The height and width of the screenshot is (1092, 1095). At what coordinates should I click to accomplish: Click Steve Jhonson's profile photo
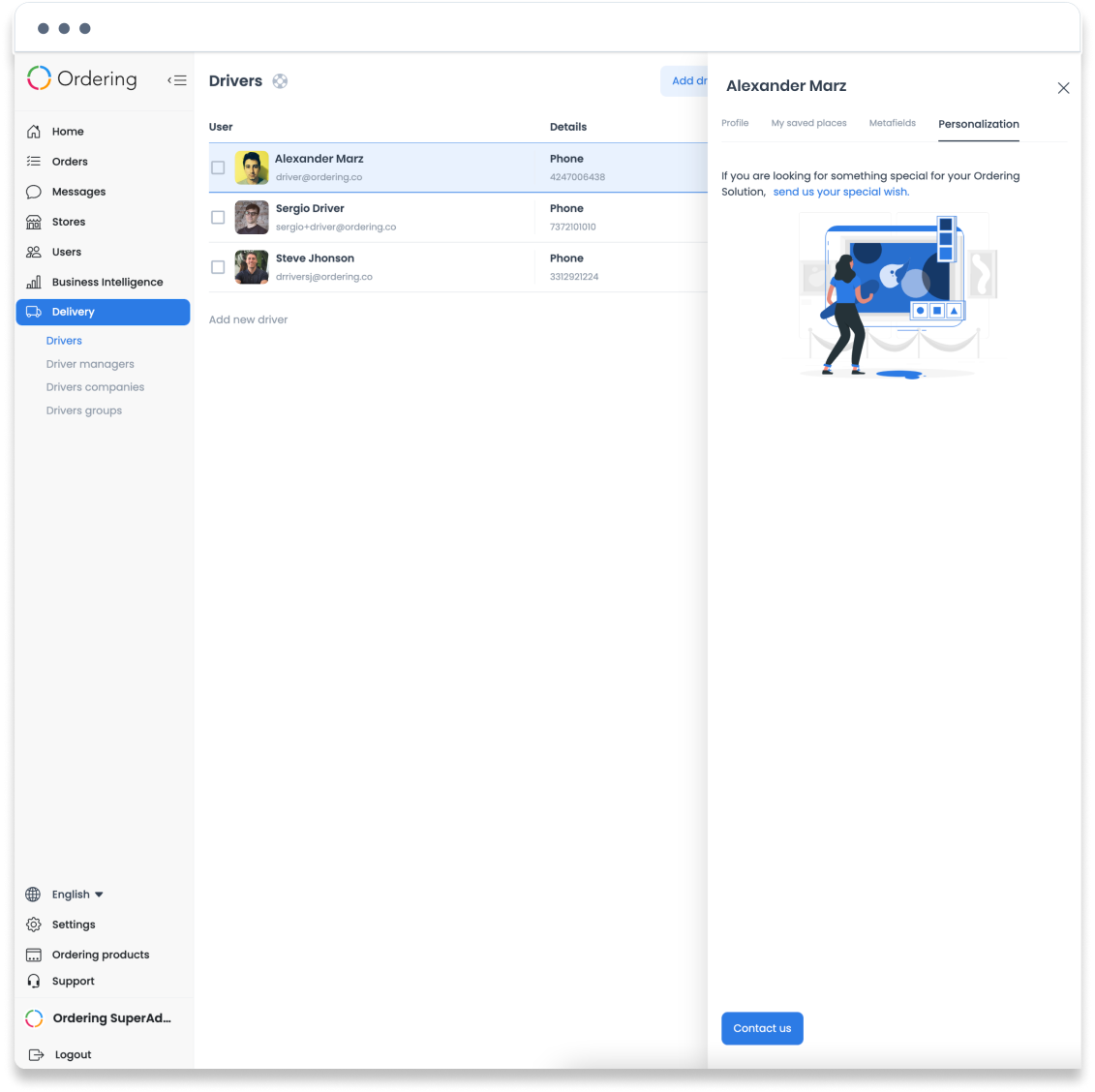[x=252, y=267]
